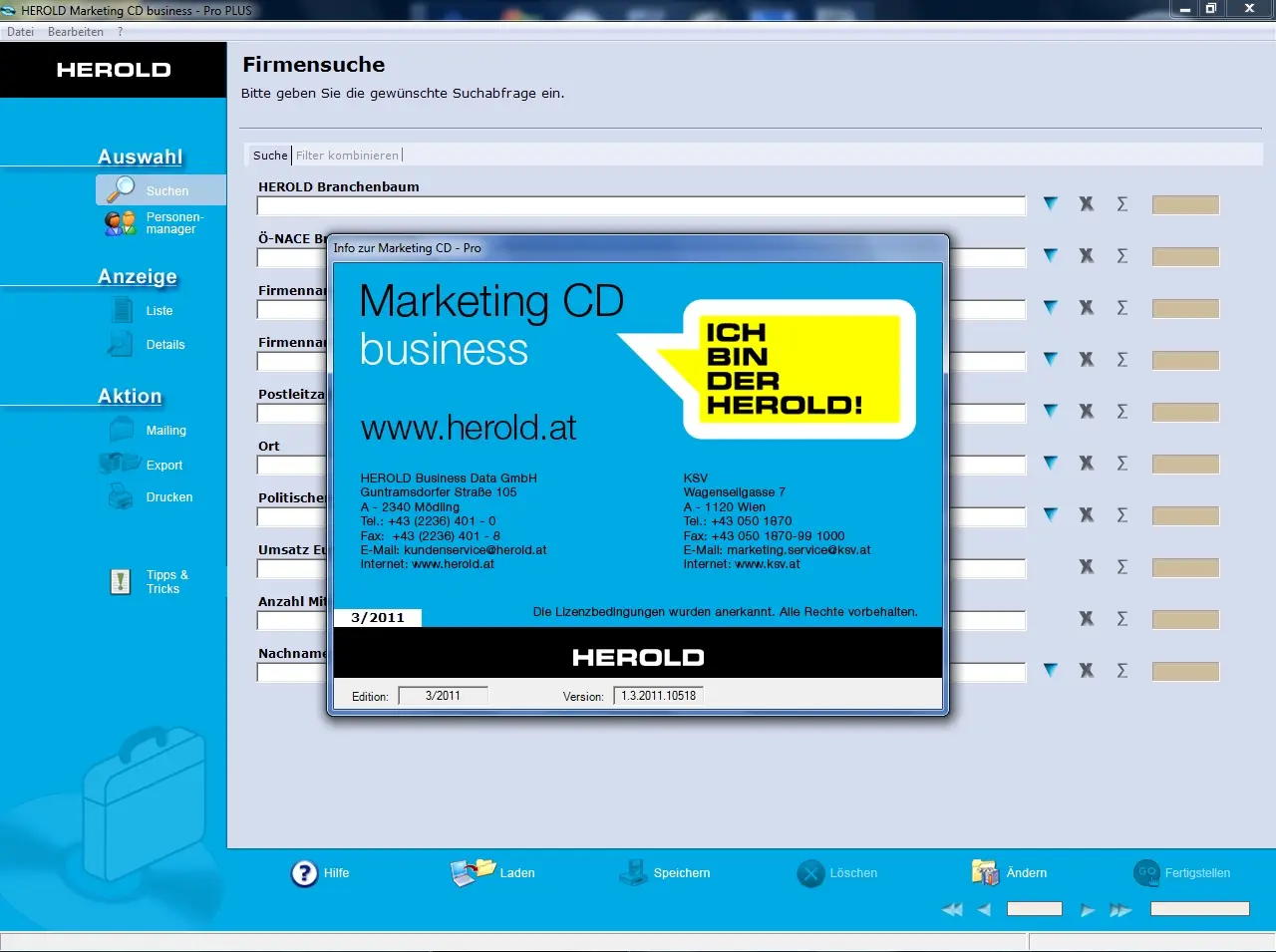Expand the Ö-NACE dropdown arrow
Viewport: 1276px width, 952px height.
point(1050,255)
